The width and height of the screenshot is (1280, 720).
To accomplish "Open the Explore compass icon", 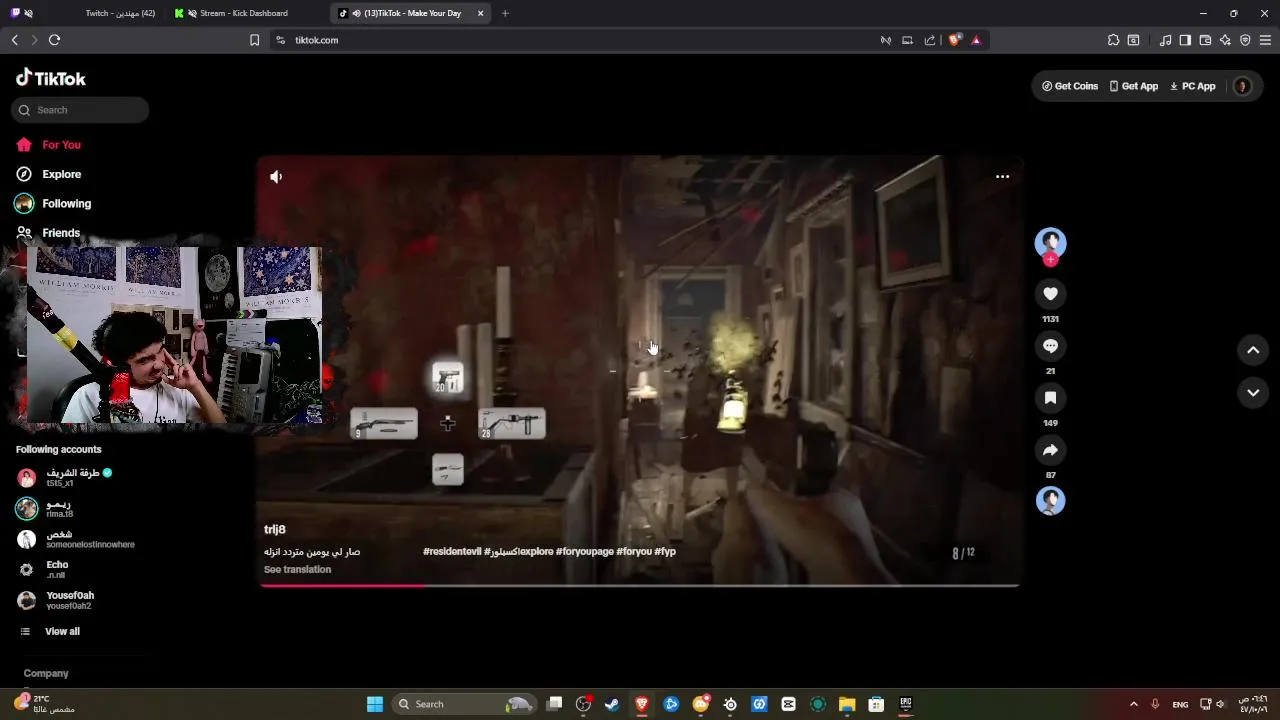I will (x=24, y=174).
